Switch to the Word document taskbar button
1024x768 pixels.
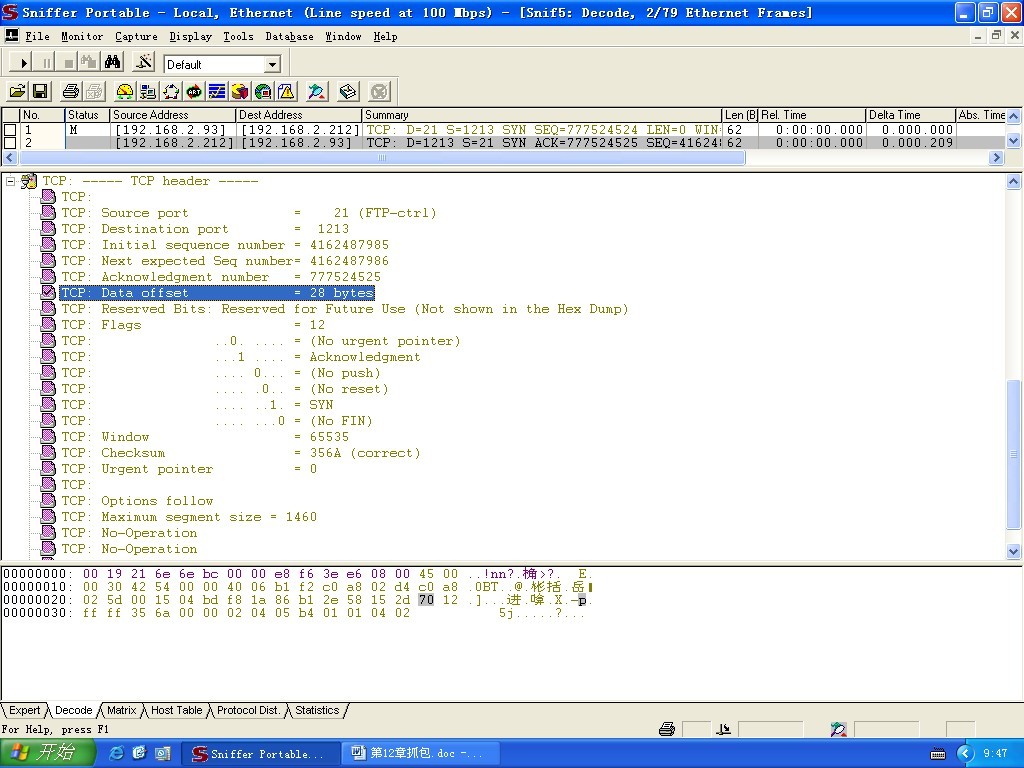pos(421,753)
